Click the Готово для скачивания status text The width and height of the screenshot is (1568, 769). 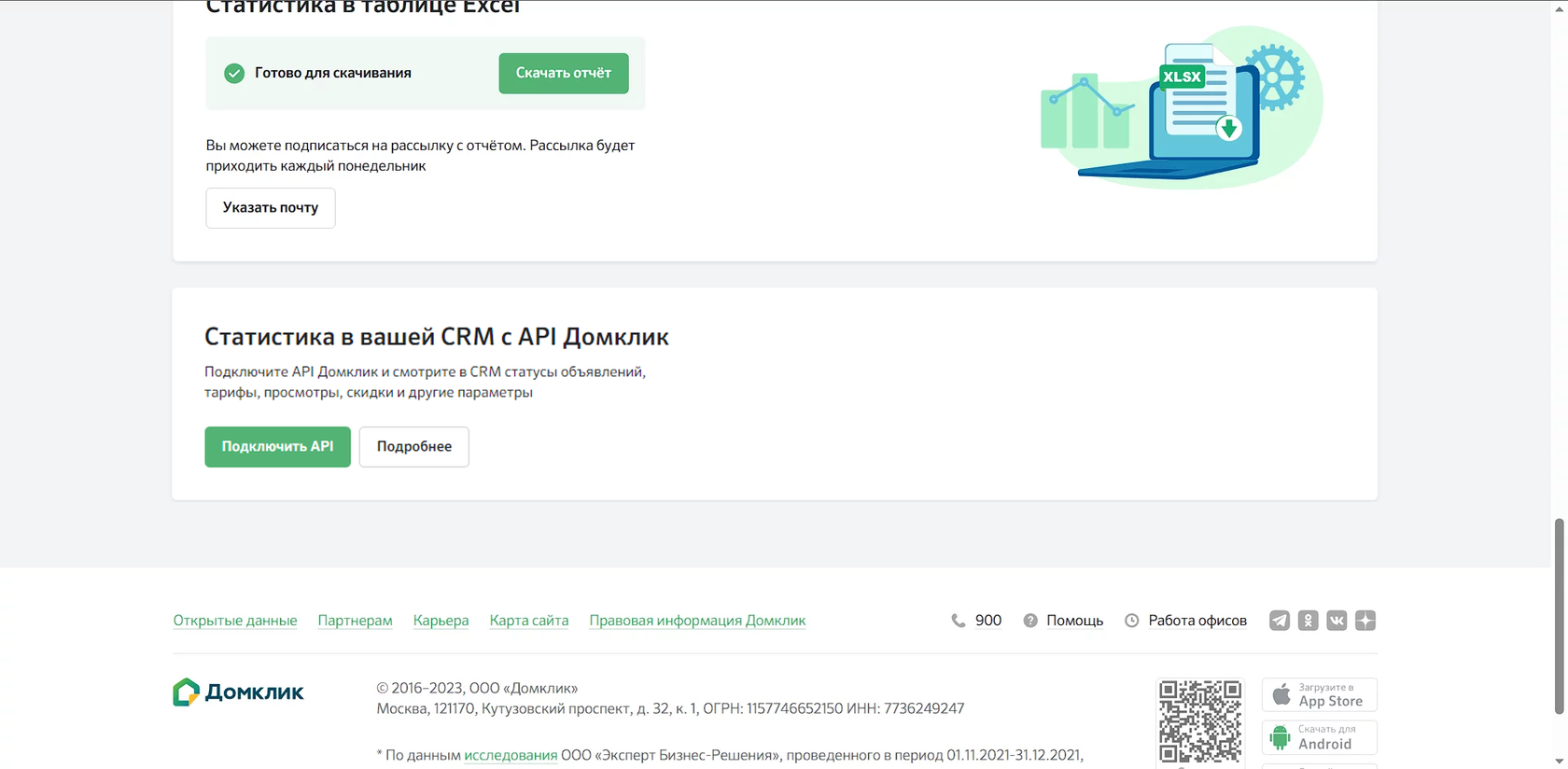333,73
